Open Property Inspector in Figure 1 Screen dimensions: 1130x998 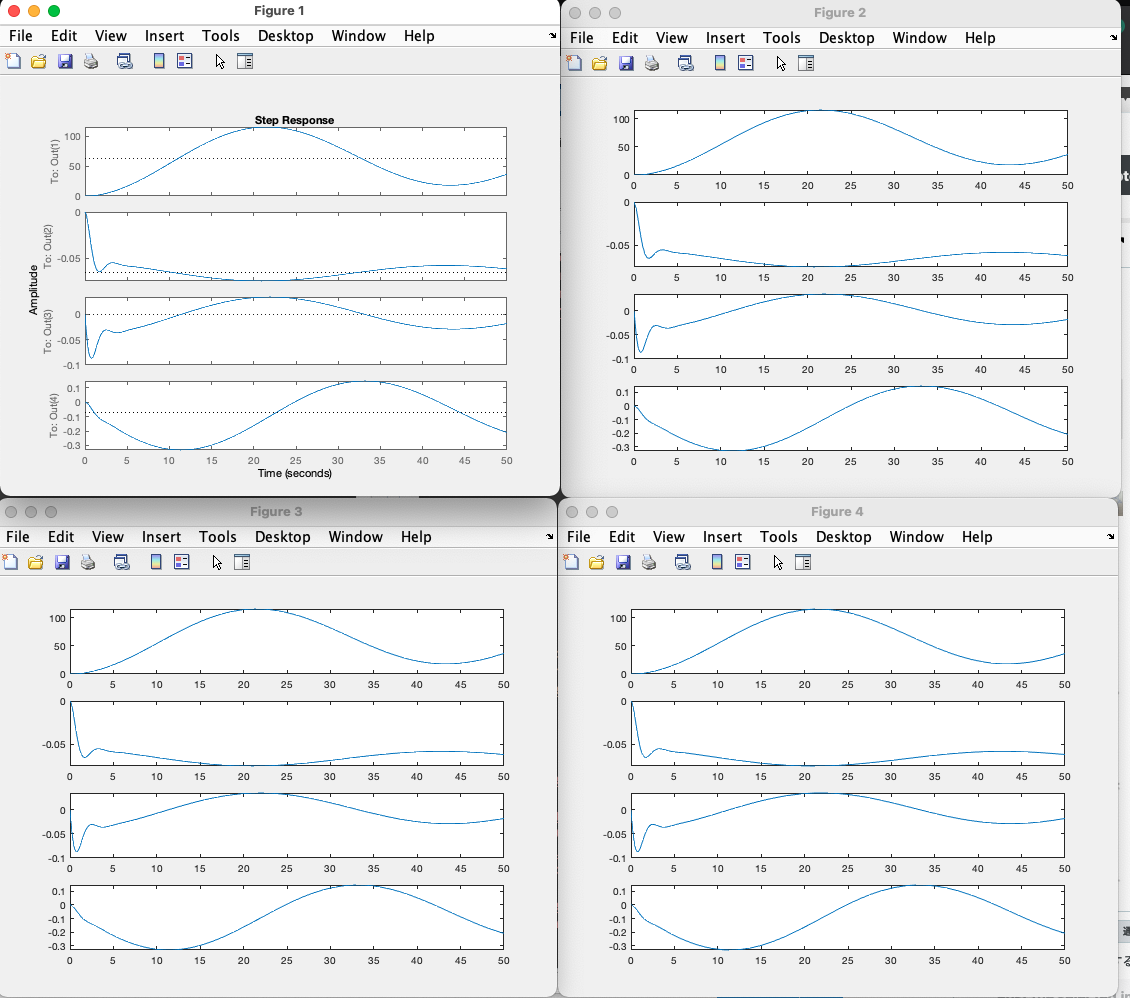coord(245,61)
